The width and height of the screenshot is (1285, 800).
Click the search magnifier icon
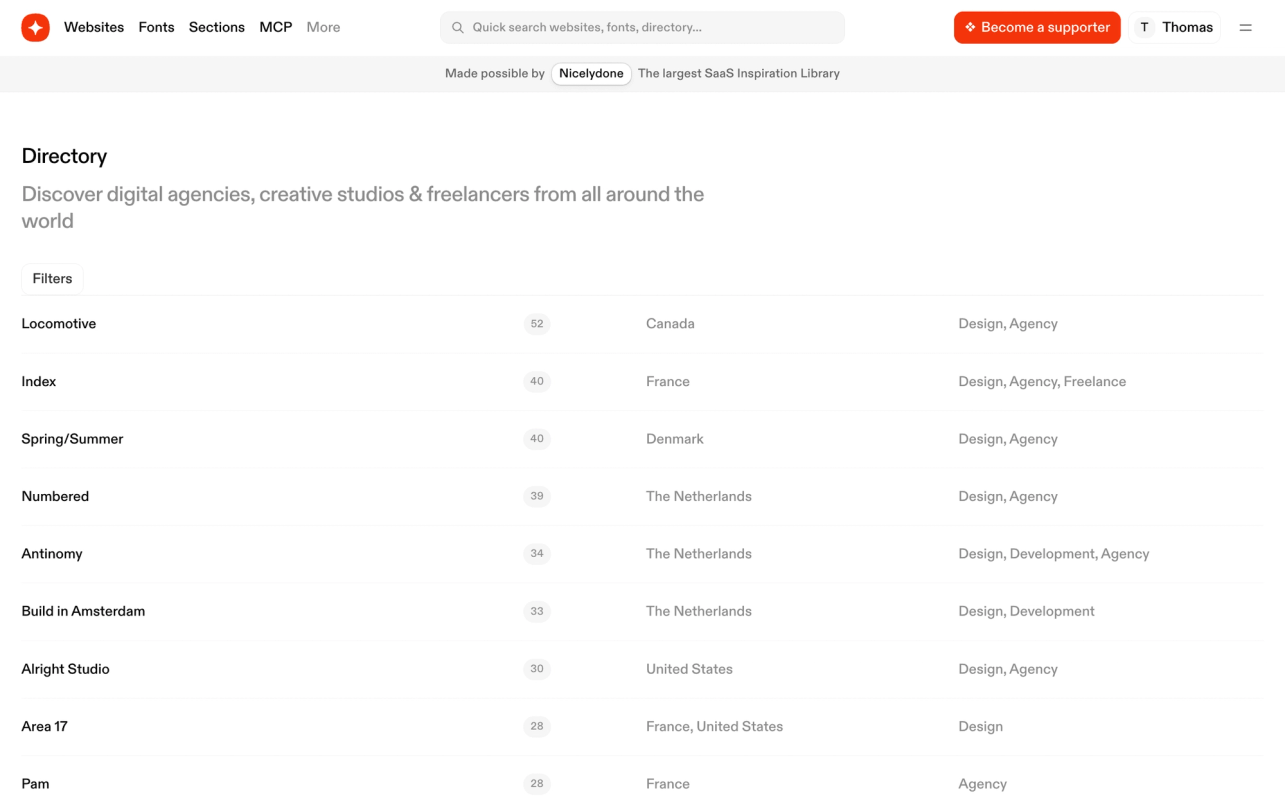tap(458, 28)
